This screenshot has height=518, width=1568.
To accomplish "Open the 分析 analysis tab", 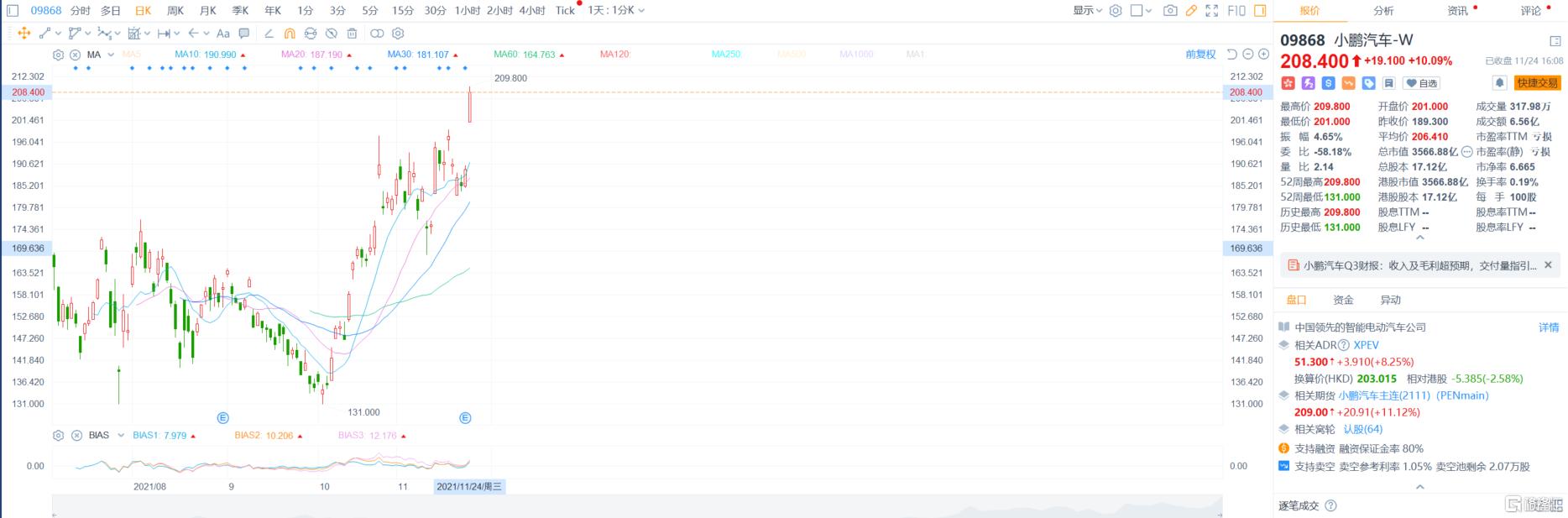I will click(x=1383, y=11).
